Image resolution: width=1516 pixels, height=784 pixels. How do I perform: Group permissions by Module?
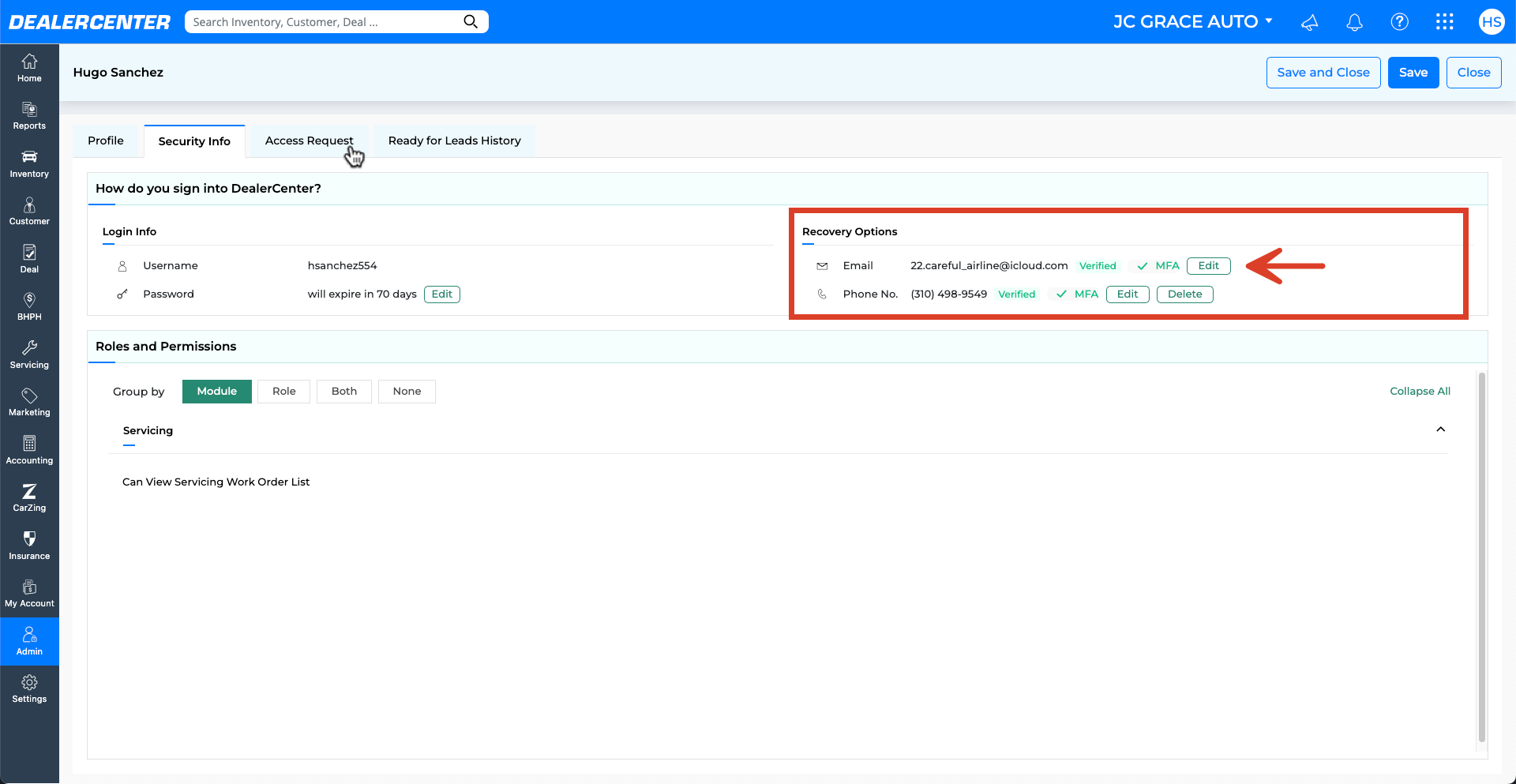click(217, 392)
